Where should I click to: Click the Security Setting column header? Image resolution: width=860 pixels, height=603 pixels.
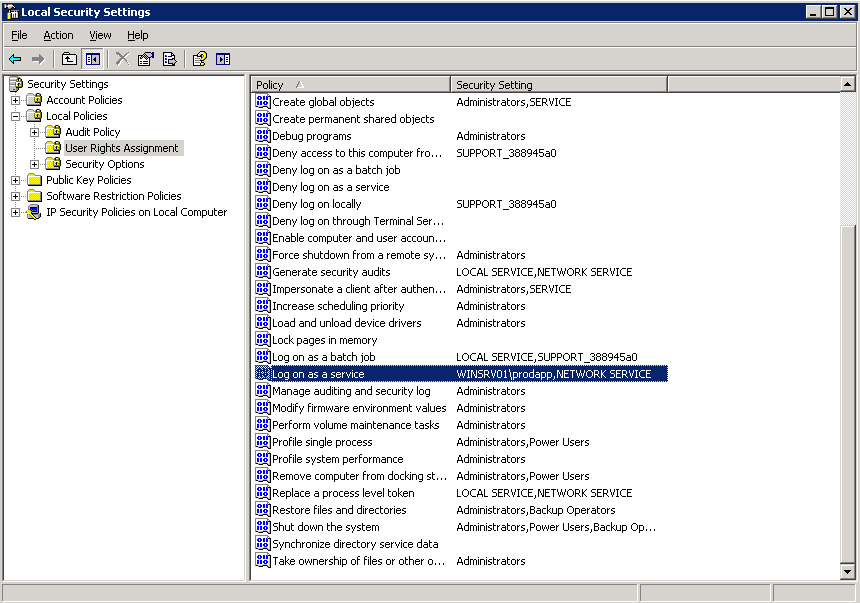558,85
